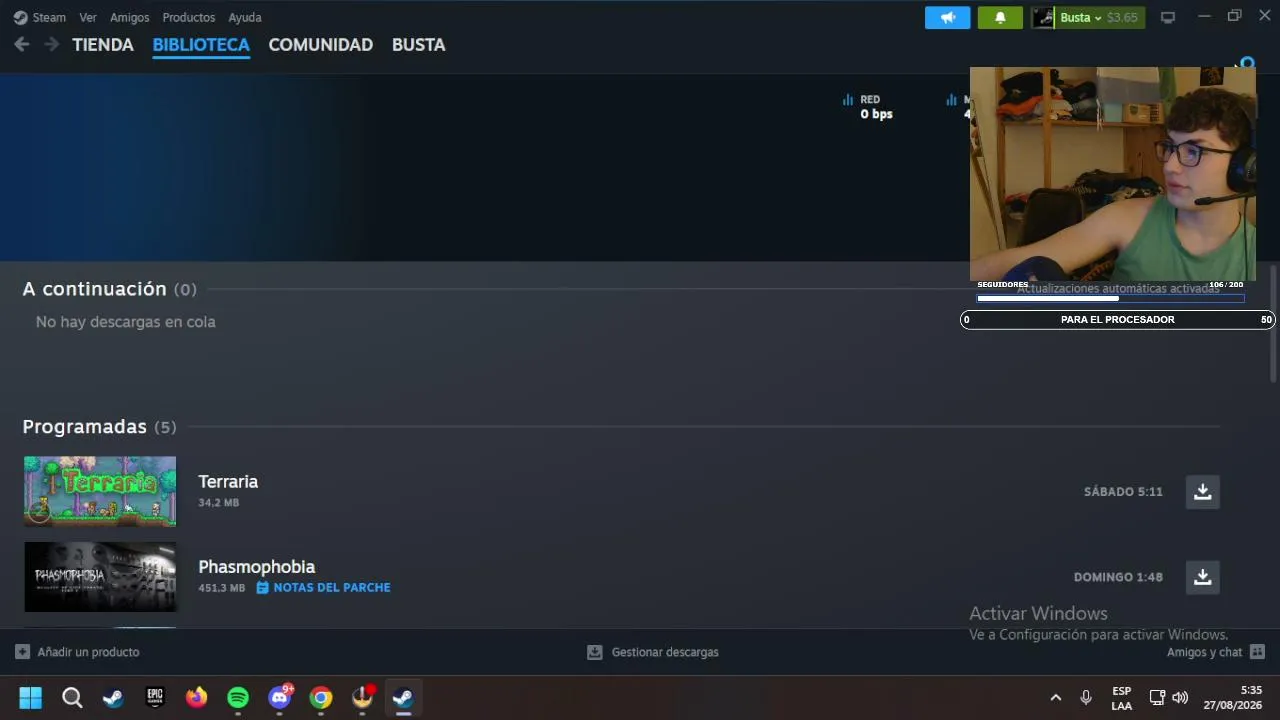Open the Windows Start menu

(30, 697)
